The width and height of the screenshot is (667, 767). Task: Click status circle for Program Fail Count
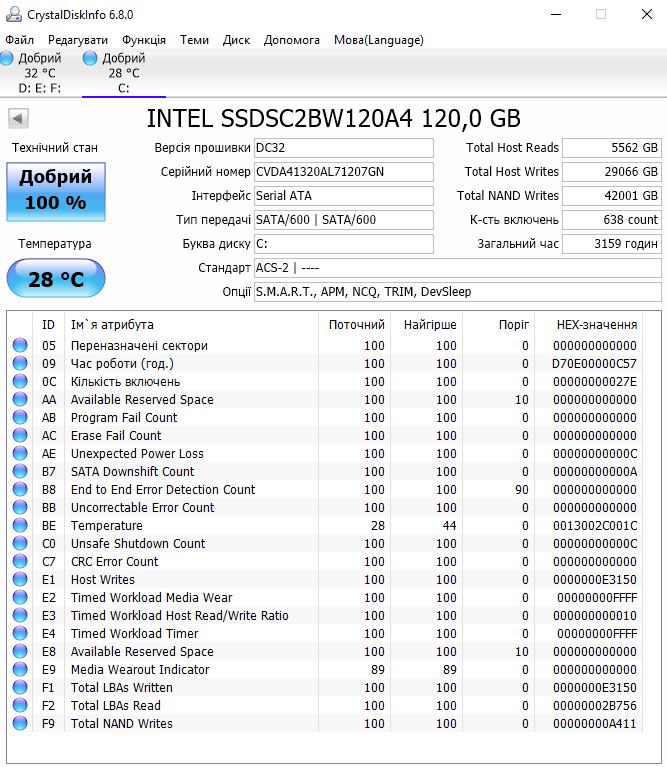[x=20, y=417]
